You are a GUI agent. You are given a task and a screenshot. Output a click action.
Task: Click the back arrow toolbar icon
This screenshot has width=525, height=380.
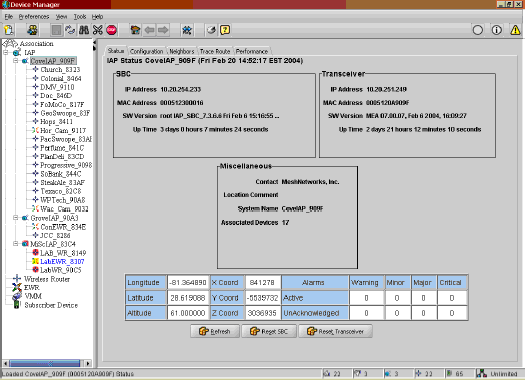point(149,30)
